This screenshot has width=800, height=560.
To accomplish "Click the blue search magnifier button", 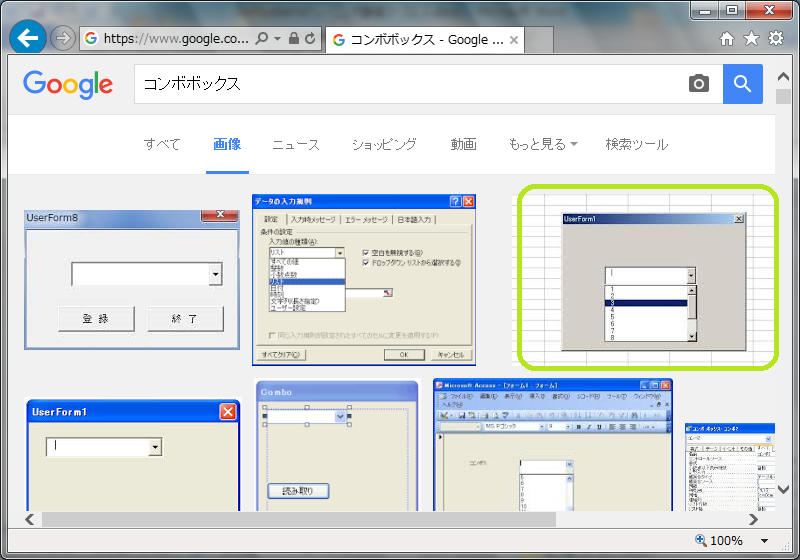I will tap(743, 84).
